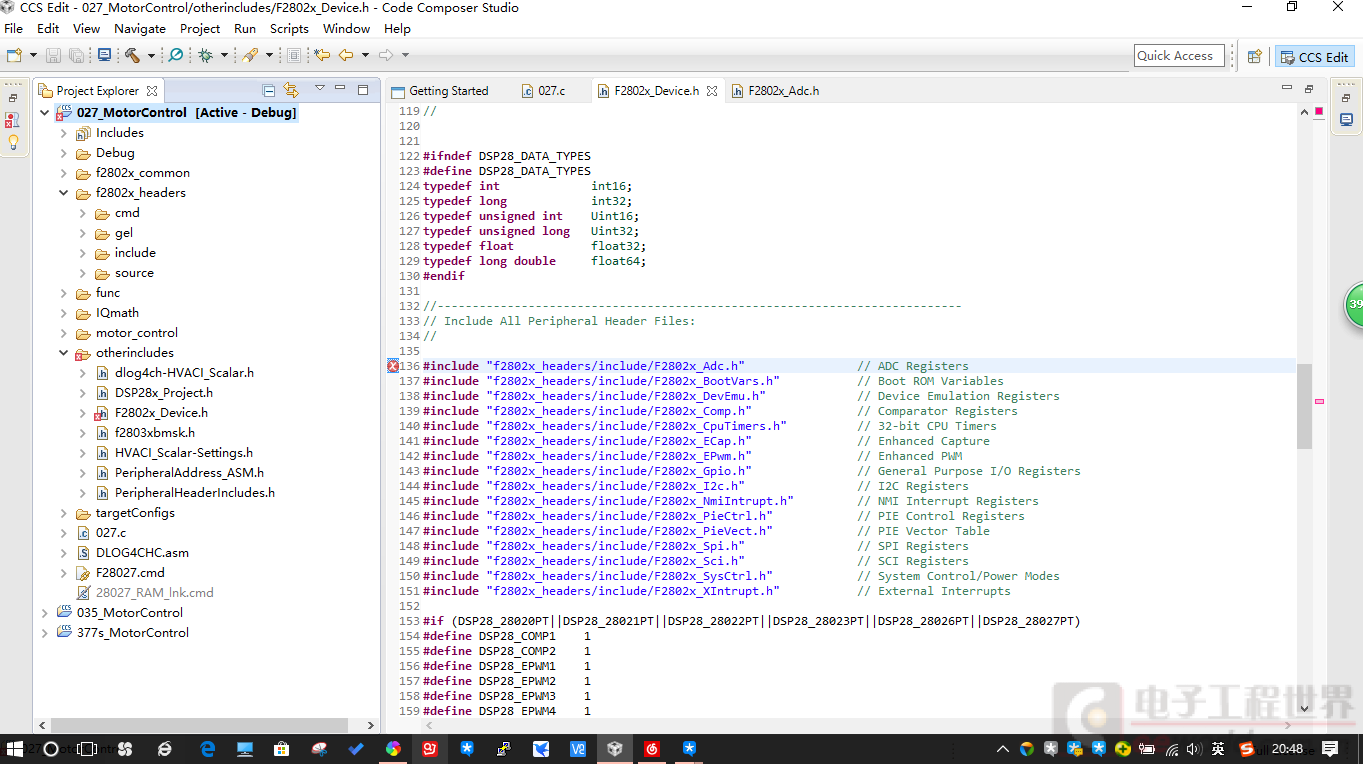Image resolution: width=1363 pixels, height=764 pixels.
Task: Open the Navigate menu
Action: (x=140, y=29)
